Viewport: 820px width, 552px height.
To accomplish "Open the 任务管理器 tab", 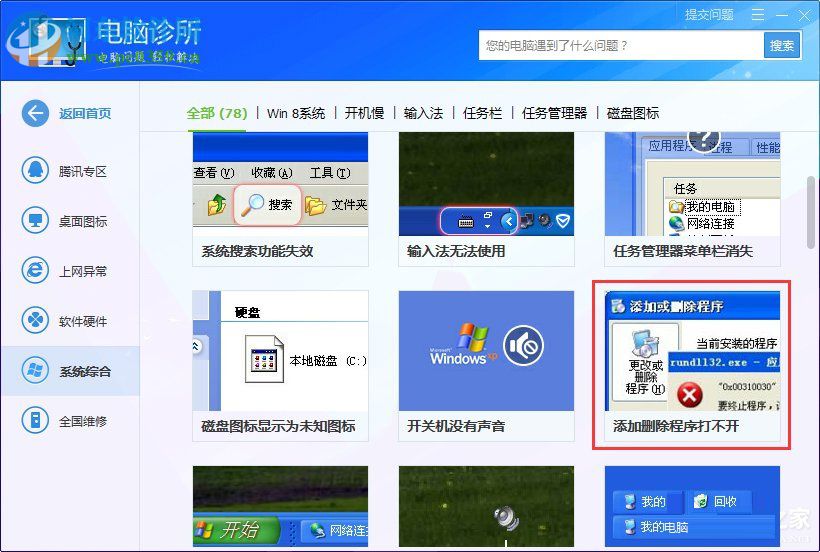I will pos(554,113).
